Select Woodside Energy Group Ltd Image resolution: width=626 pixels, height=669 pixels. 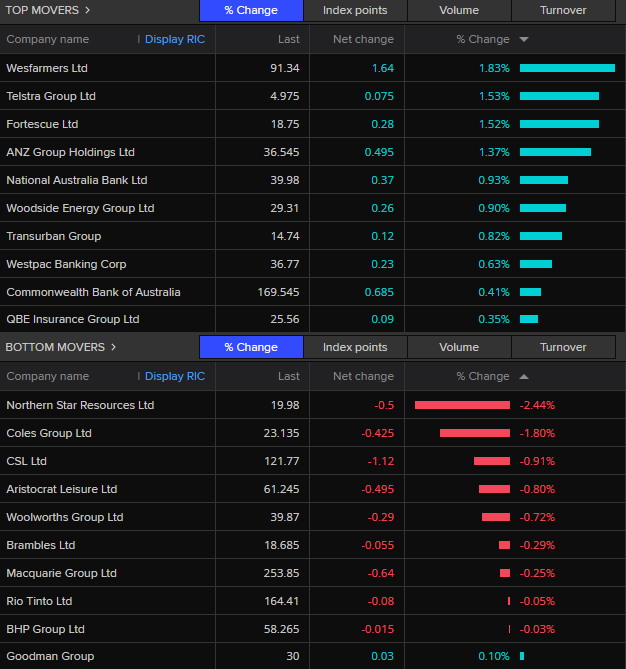[80, 208]
